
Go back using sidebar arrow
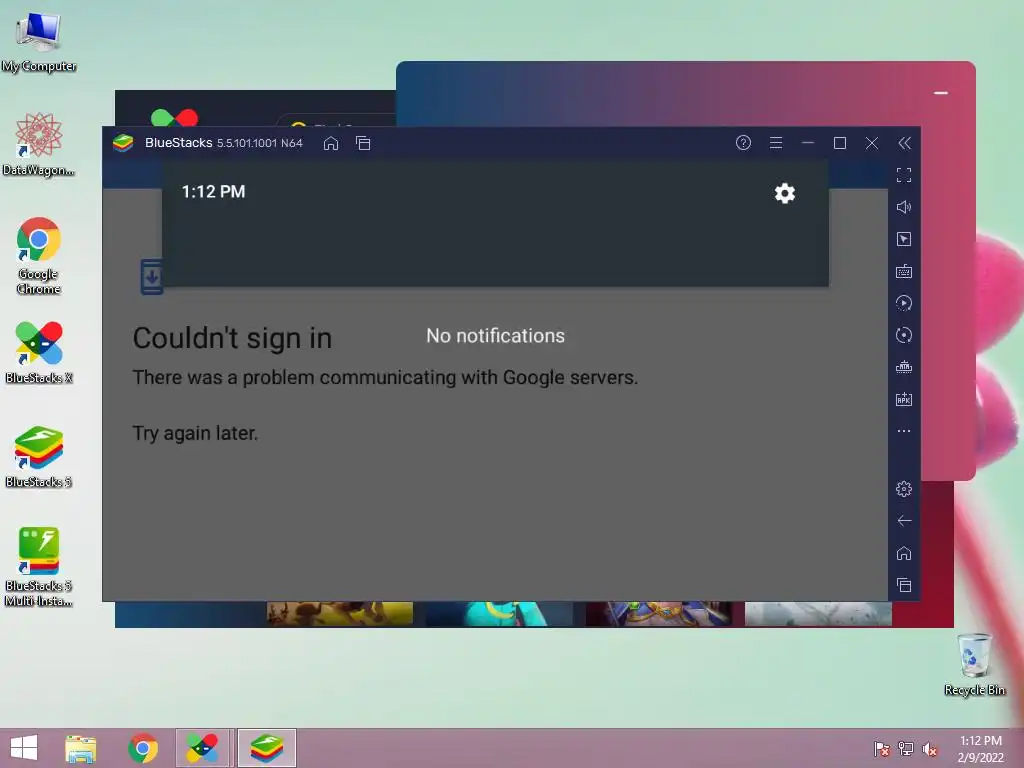pyautogui.click(x=904, y=520)
